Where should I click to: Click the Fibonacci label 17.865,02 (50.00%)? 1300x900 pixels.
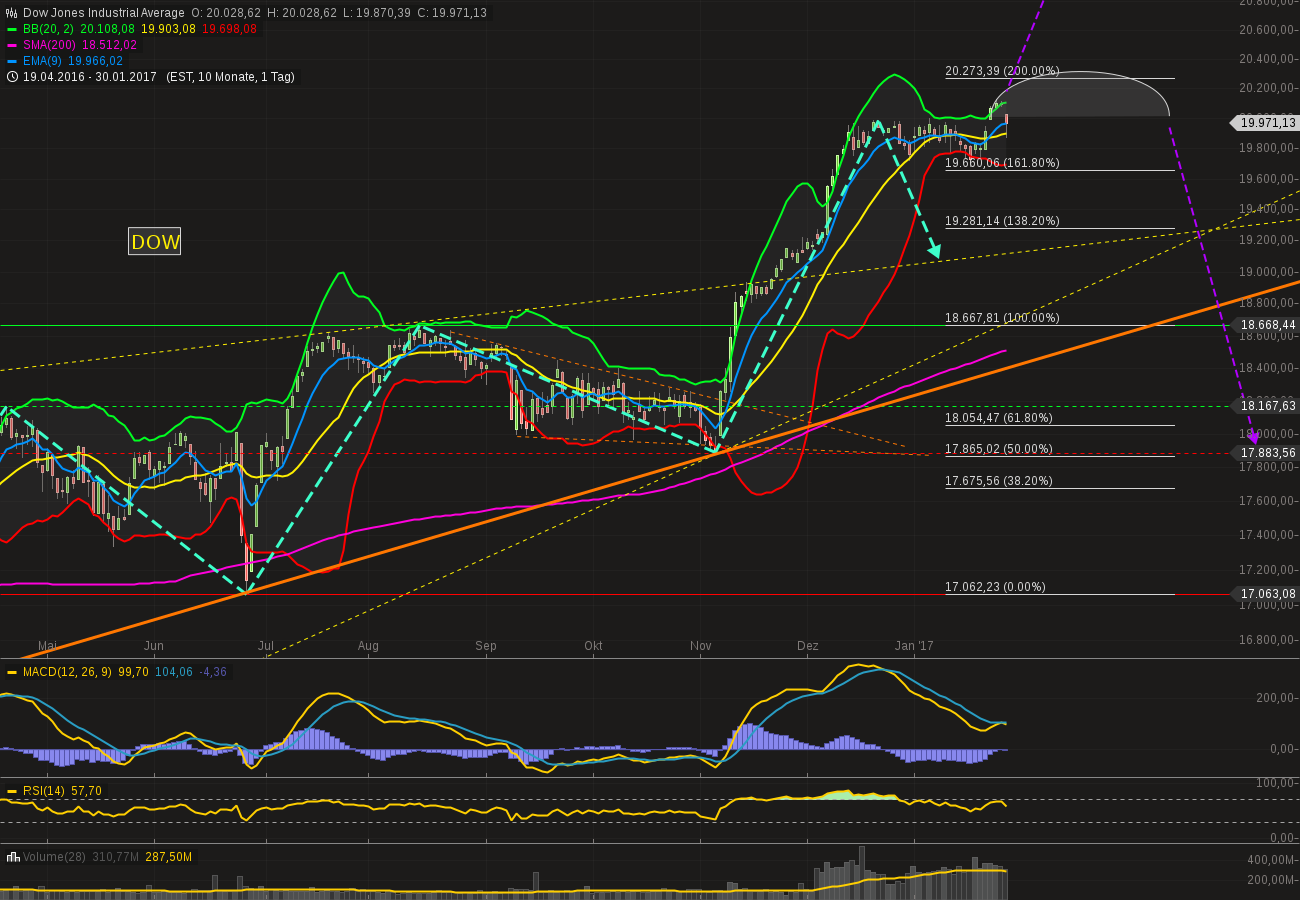pyautogui.click(x=999, y=449)
